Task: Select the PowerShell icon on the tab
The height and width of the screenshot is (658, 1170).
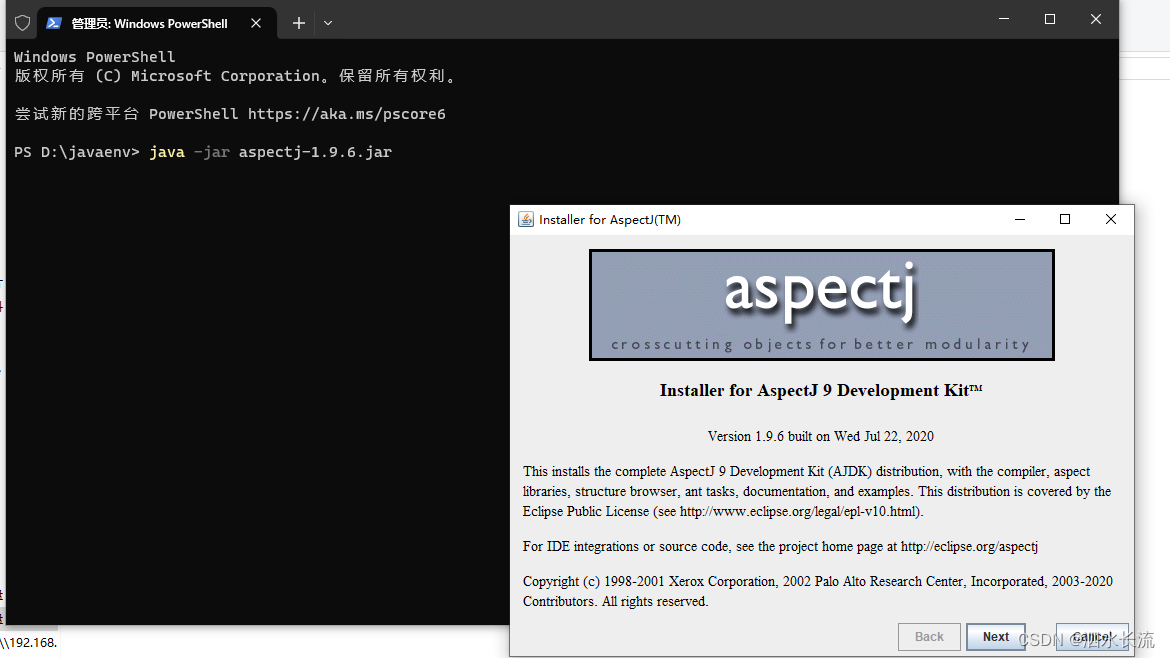Action: [x=54, y=23]
